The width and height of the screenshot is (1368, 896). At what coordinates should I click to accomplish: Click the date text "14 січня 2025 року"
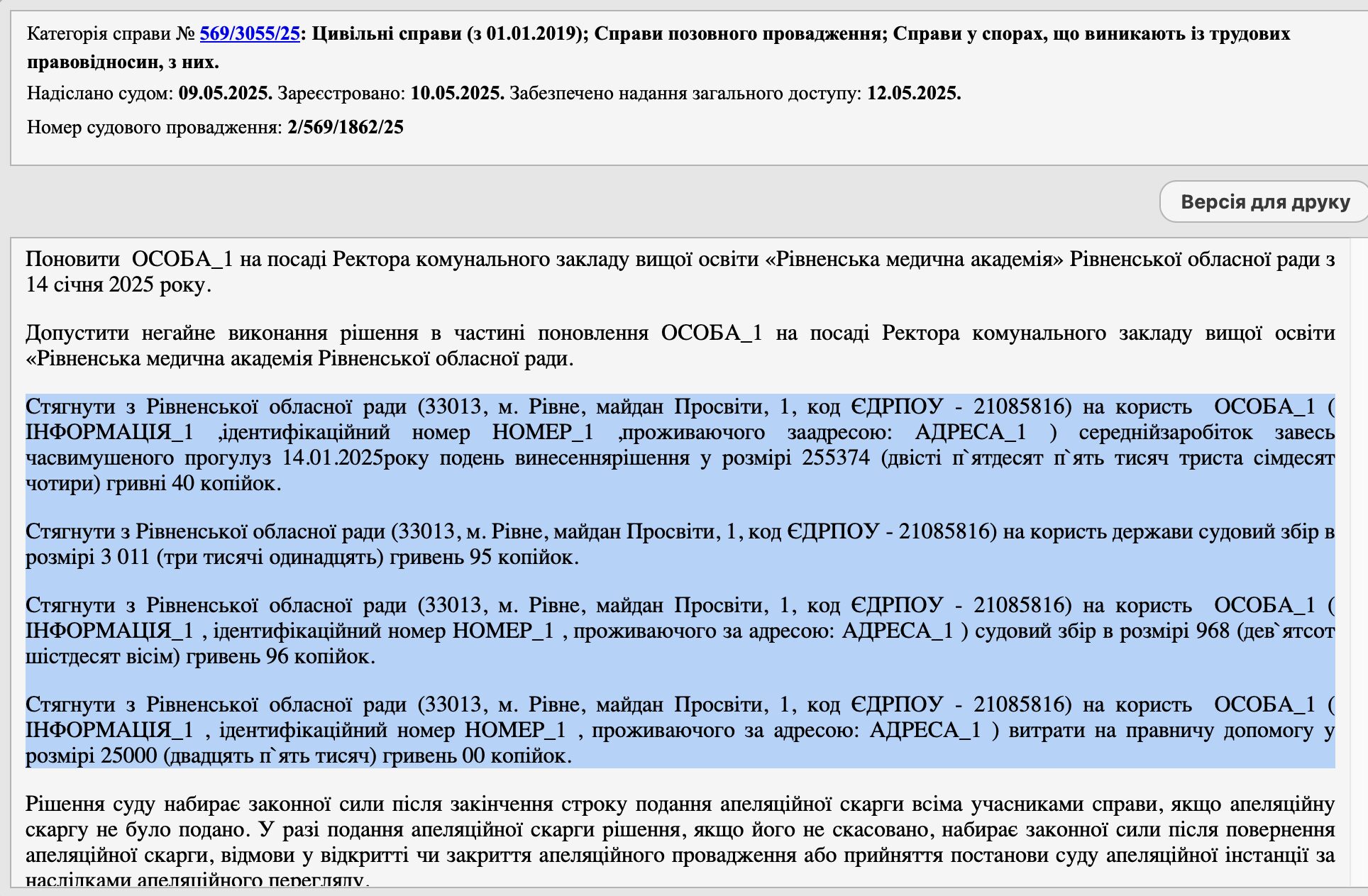click(118, 284)
